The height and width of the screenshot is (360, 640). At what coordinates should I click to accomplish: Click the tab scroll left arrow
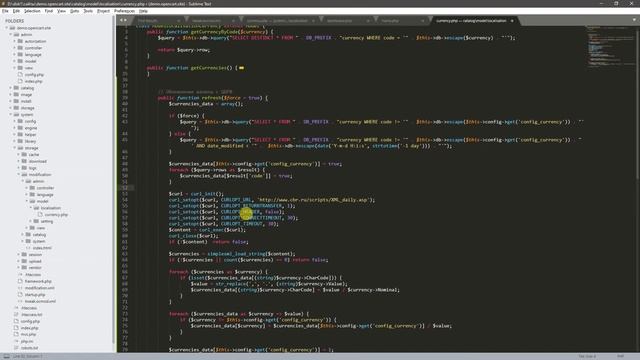121,20
